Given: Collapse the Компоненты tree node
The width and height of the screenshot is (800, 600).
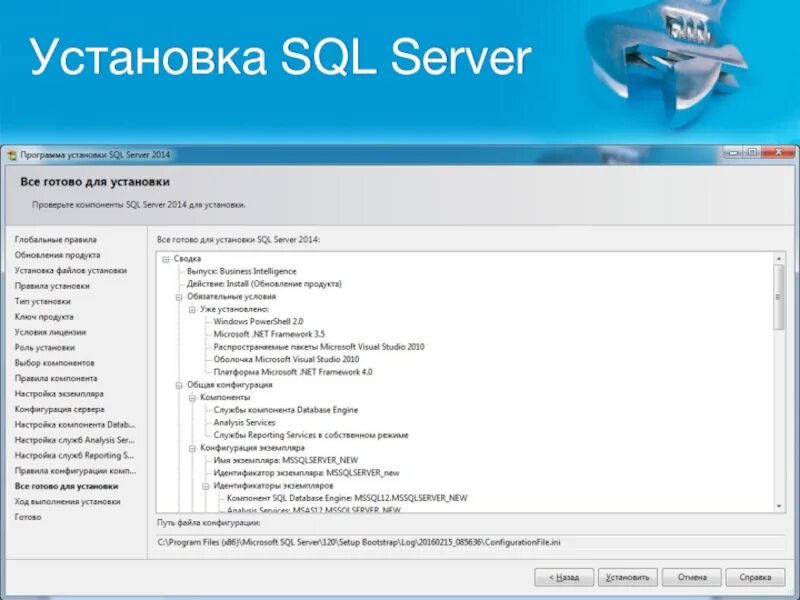Looking at the screenshot, I should coord(192,398).
